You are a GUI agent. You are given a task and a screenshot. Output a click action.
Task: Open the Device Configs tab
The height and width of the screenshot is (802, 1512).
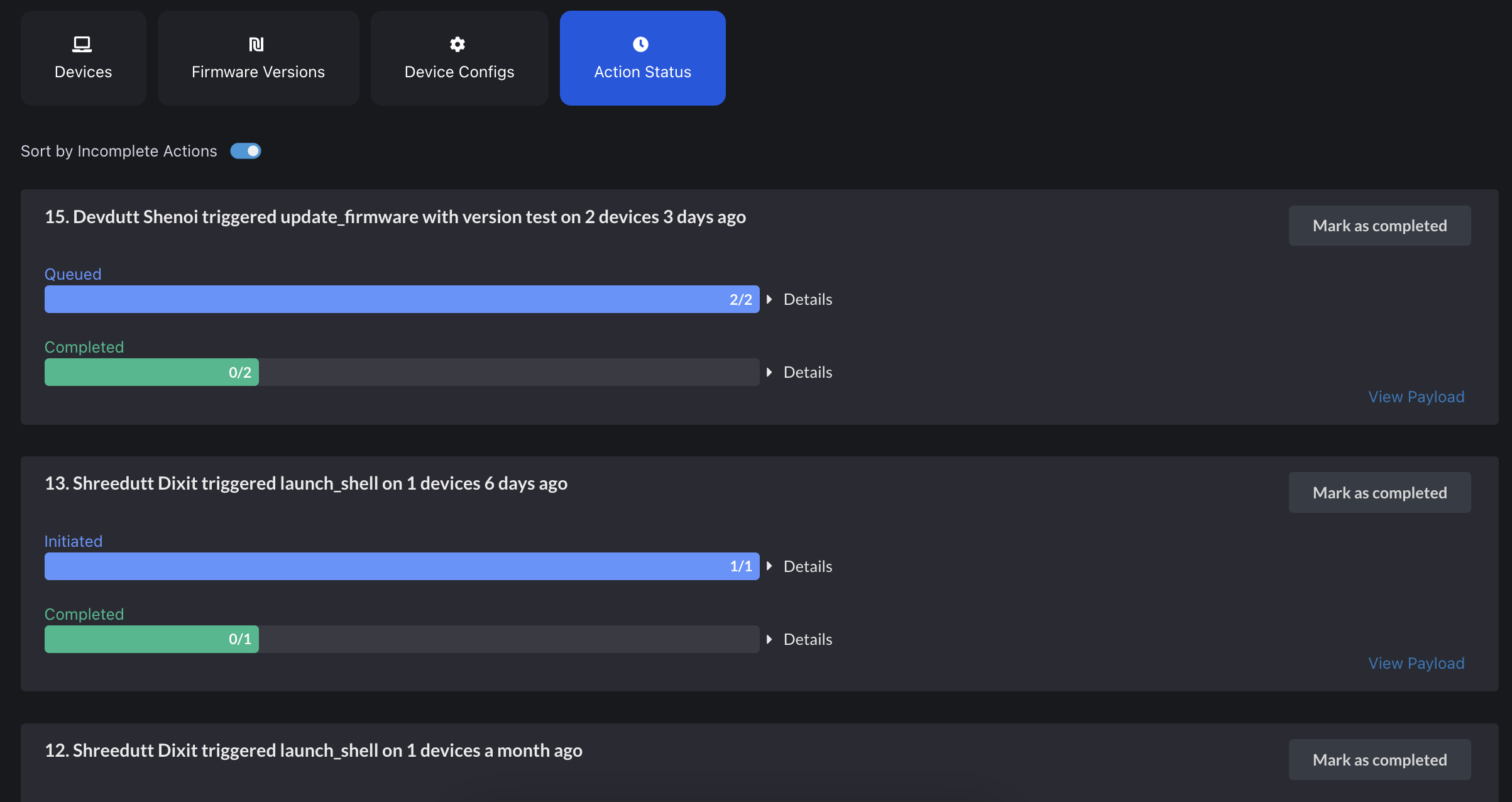click(459, 58)
